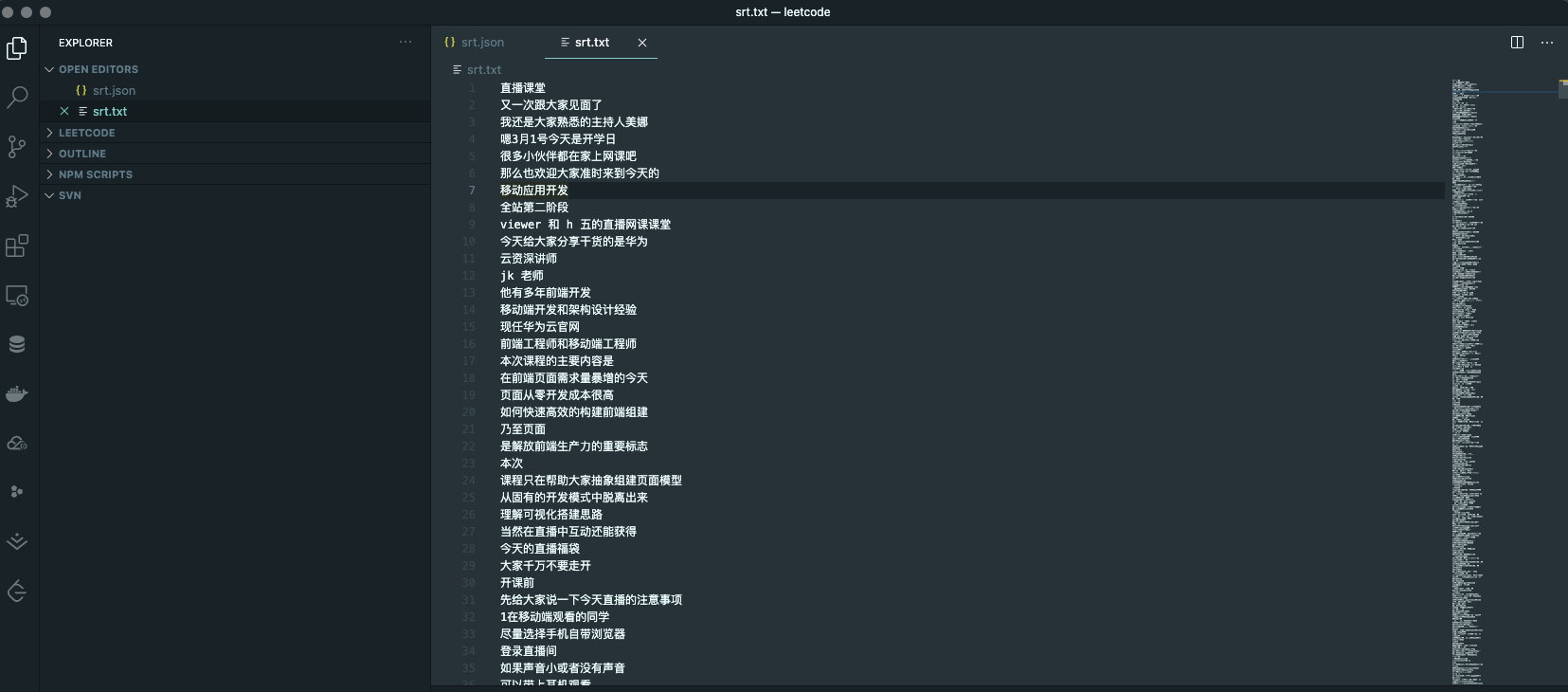Select the srt.txt tab
Viewport: 1568px width, 692px height.
tap(592, 42)
